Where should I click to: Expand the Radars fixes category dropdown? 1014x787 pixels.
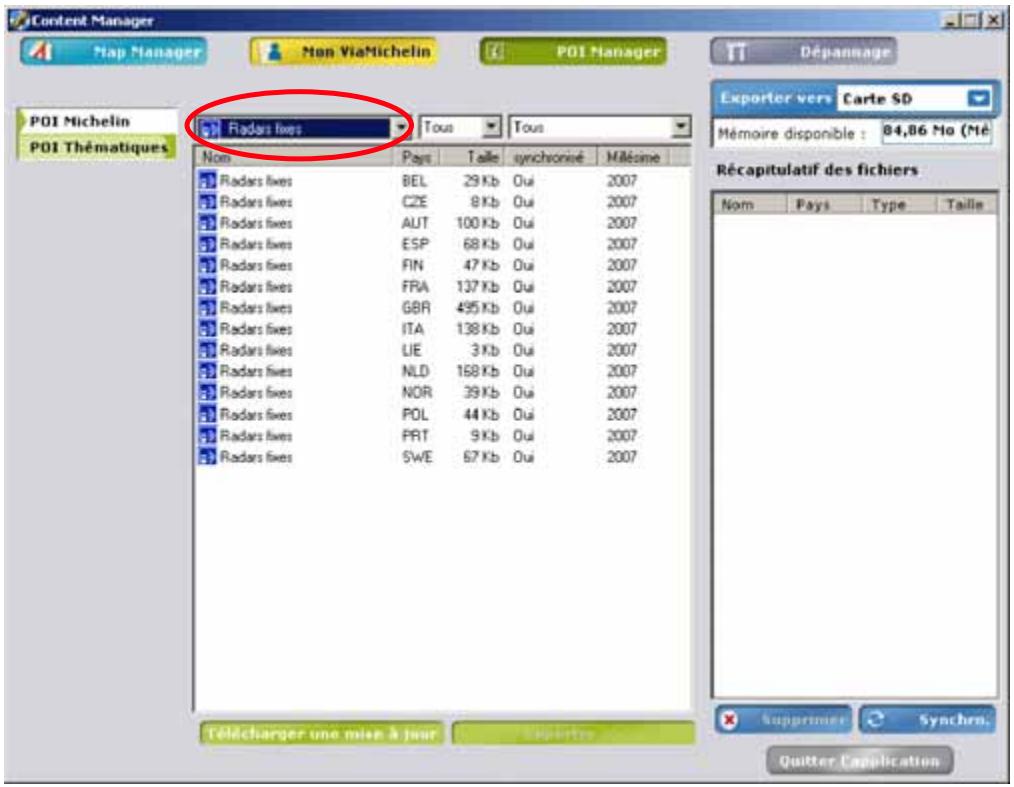[x=401, y=127]
